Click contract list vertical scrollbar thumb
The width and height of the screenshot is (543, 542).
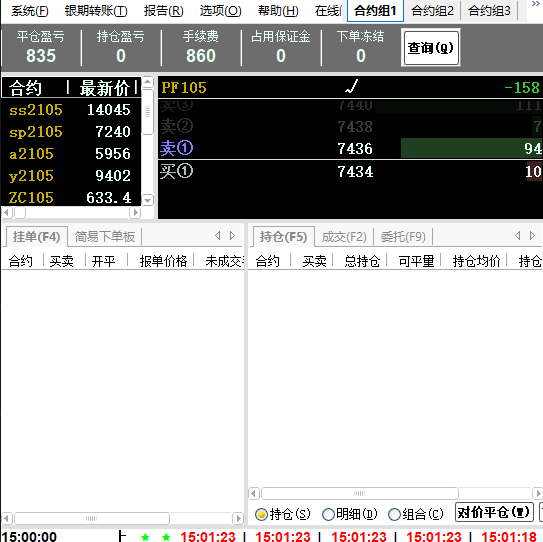148,112
